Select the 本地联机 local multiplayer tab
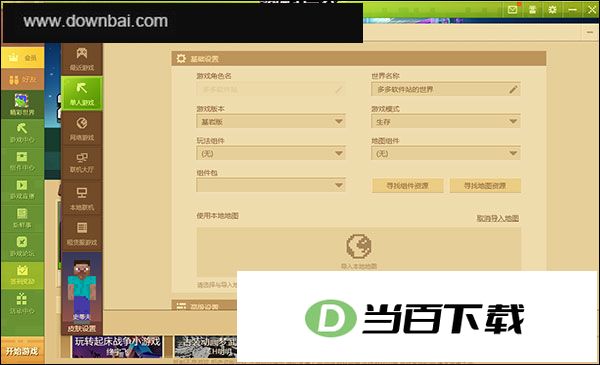 coord(82,198)
